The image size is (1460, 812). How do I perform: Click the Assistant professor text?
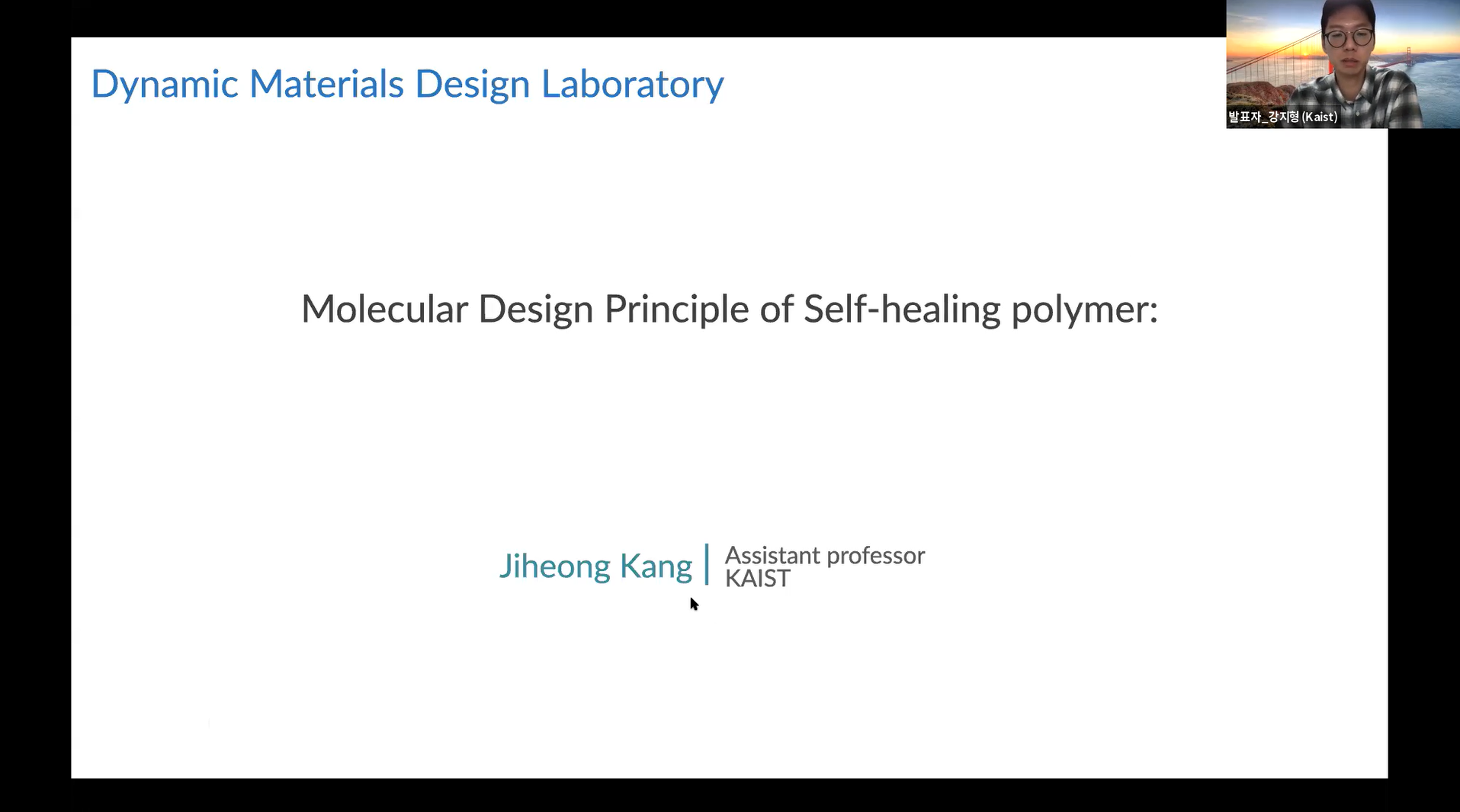[825, 556]
